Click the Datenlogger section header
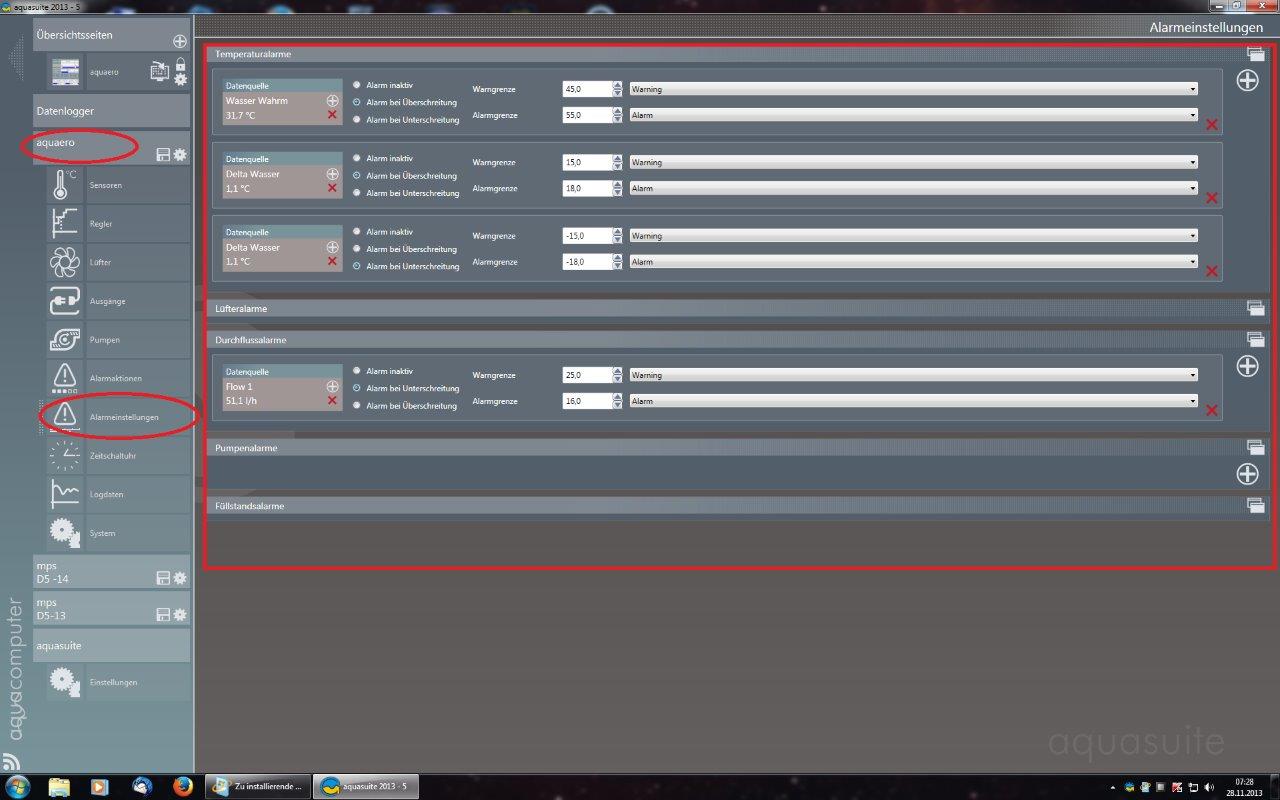Image resolution: width=1280 pixels, height=800 pixels. point(111,110)
